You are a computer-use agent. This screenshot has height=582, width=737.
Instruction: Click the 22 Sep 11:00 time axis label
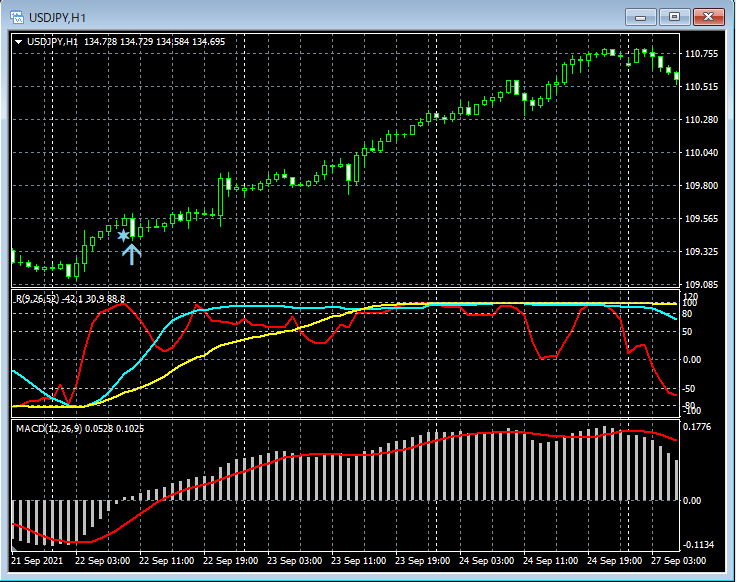pyautogui.click(x=166, y=561)
